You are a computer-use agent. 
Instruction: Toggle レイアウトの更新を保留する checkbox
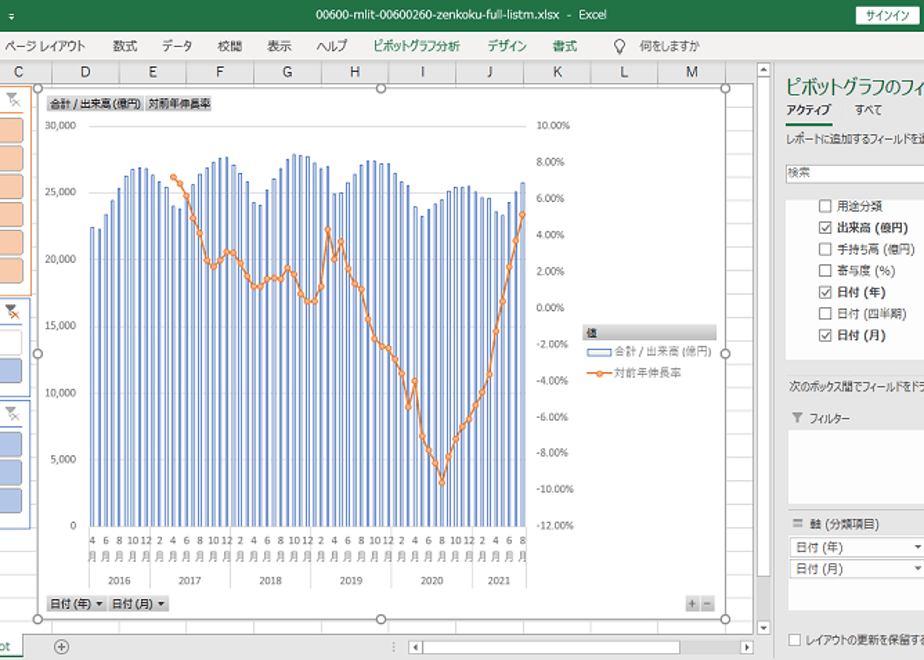coord(795,640)
